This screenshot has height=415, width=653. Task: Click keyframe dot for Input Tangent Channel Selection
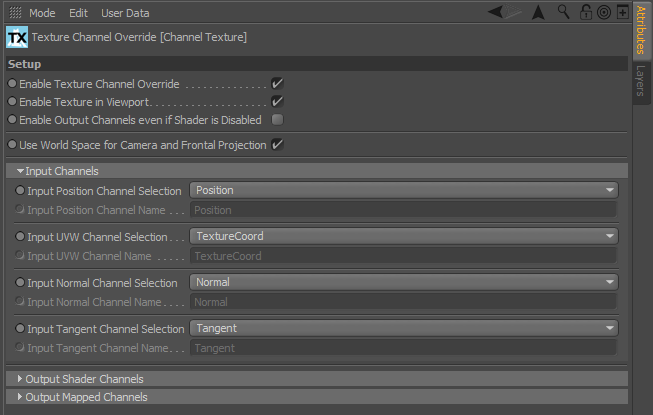(x=20, y=328)
